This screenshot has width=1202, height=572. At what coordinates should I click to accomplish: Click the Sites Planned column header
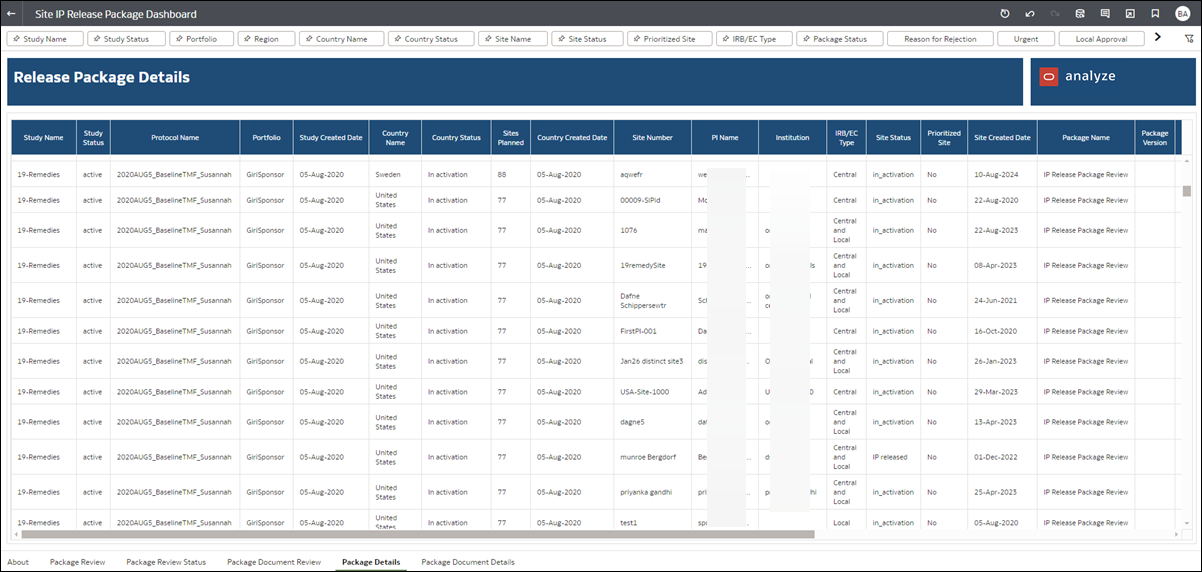[x=511, y=138]
